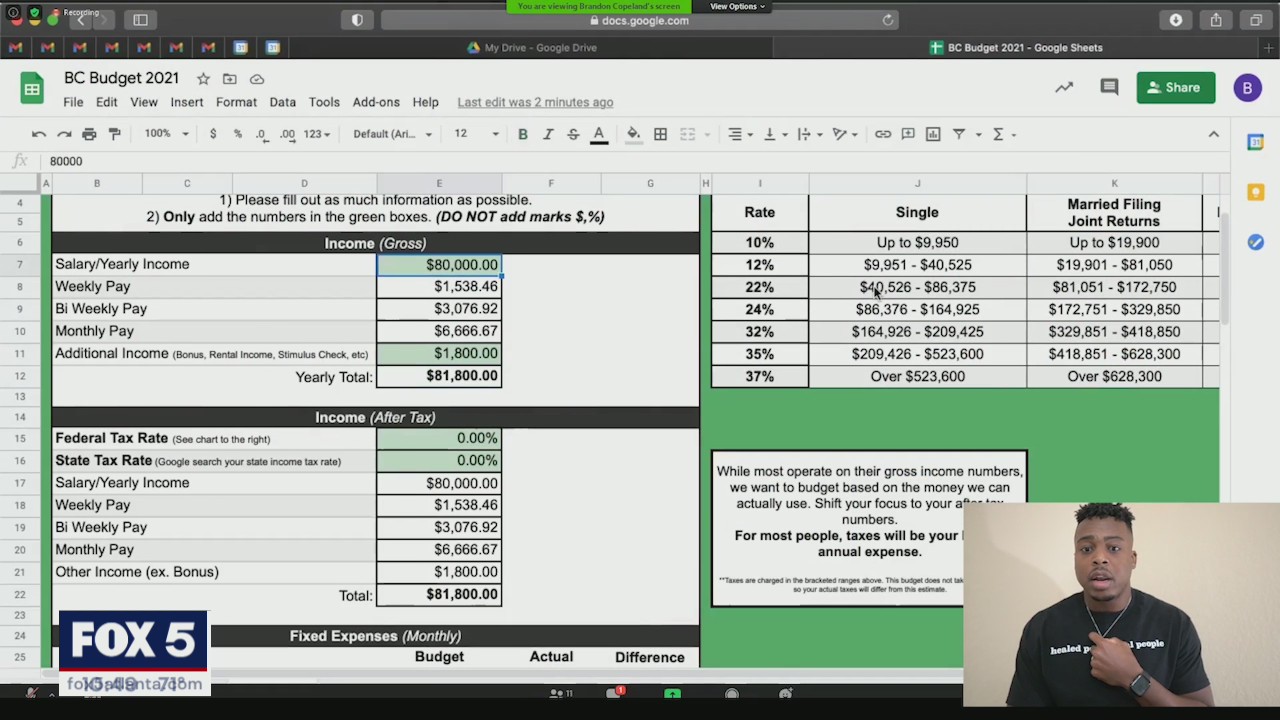1280x720 pixels.
Task: Toggle bold formatting
Action: pos(522,134)
